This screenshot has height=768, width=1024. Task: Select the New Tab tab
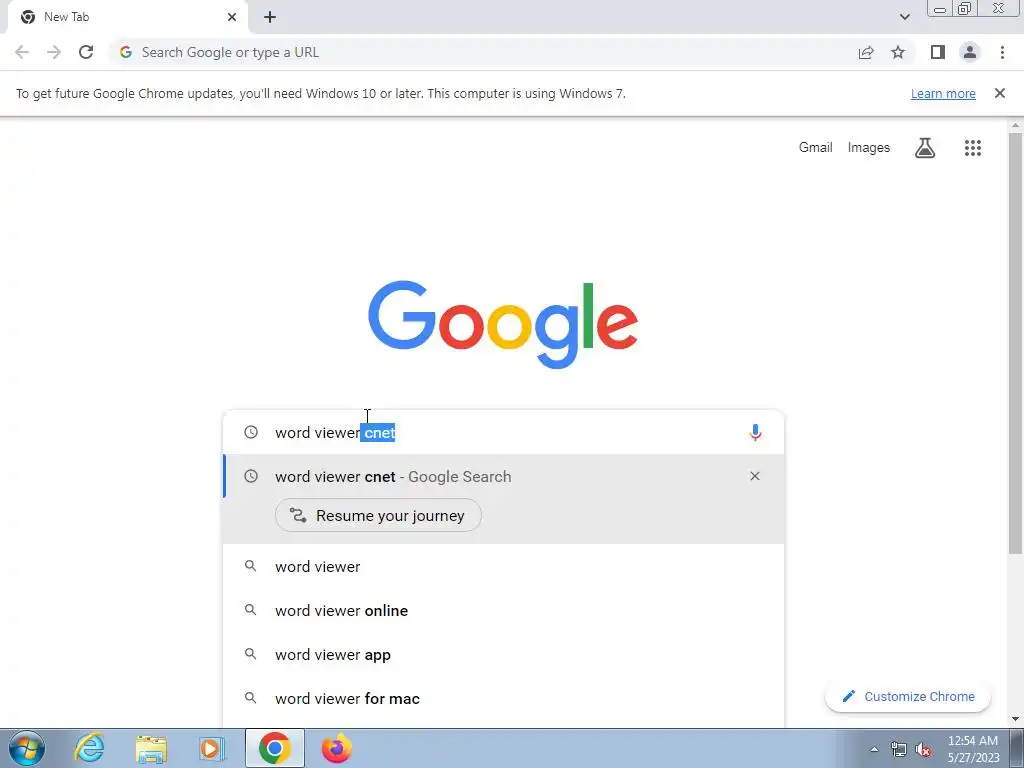click(128, 17)
